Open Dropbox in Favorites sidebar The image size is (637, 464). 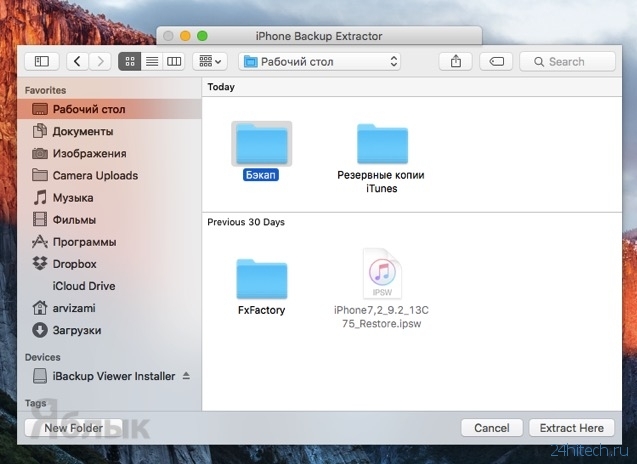click(x=74, y=264)
